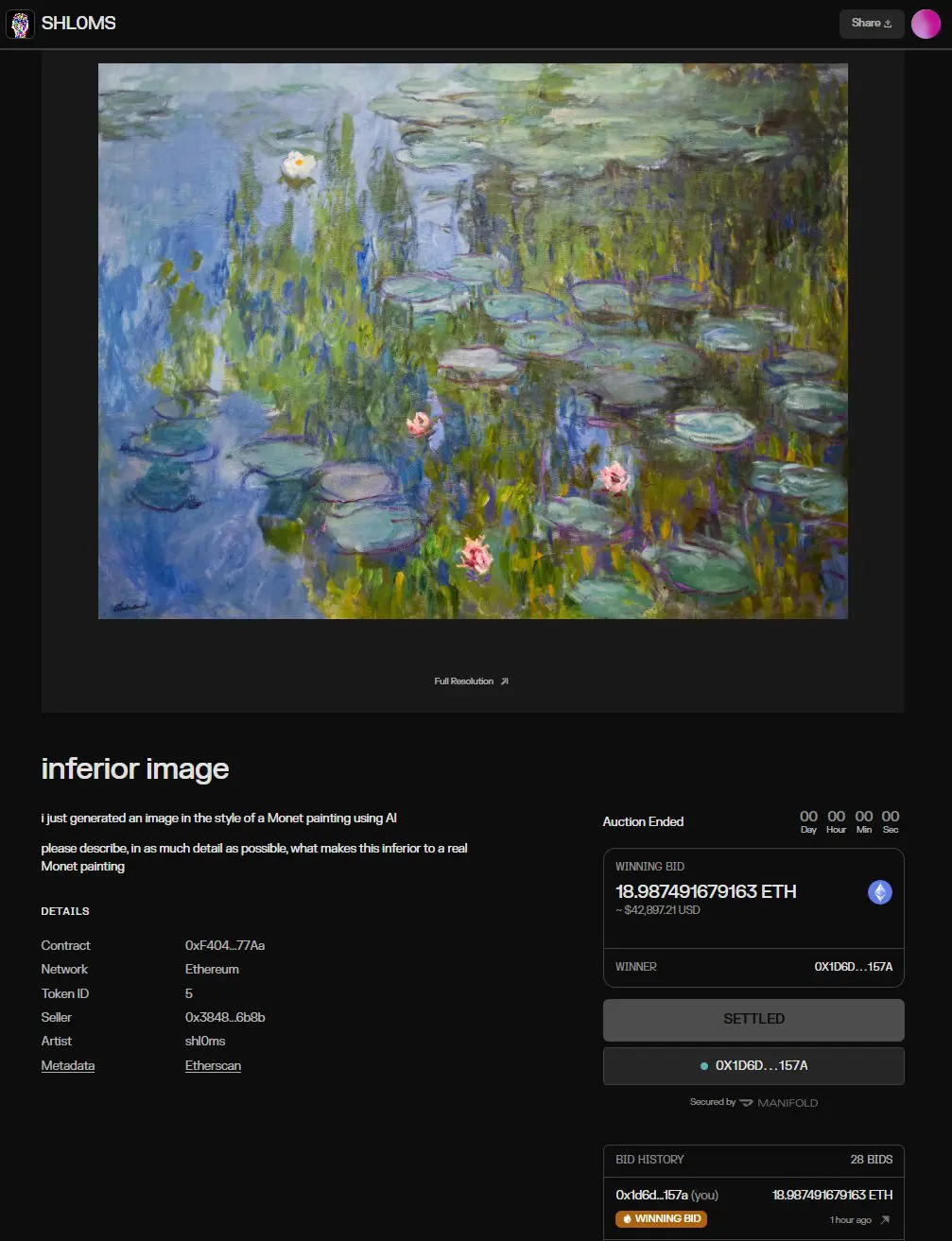This screenshot has width=952, height=1241.
Task: Click the inferior image title
Action: click(135, 768)
